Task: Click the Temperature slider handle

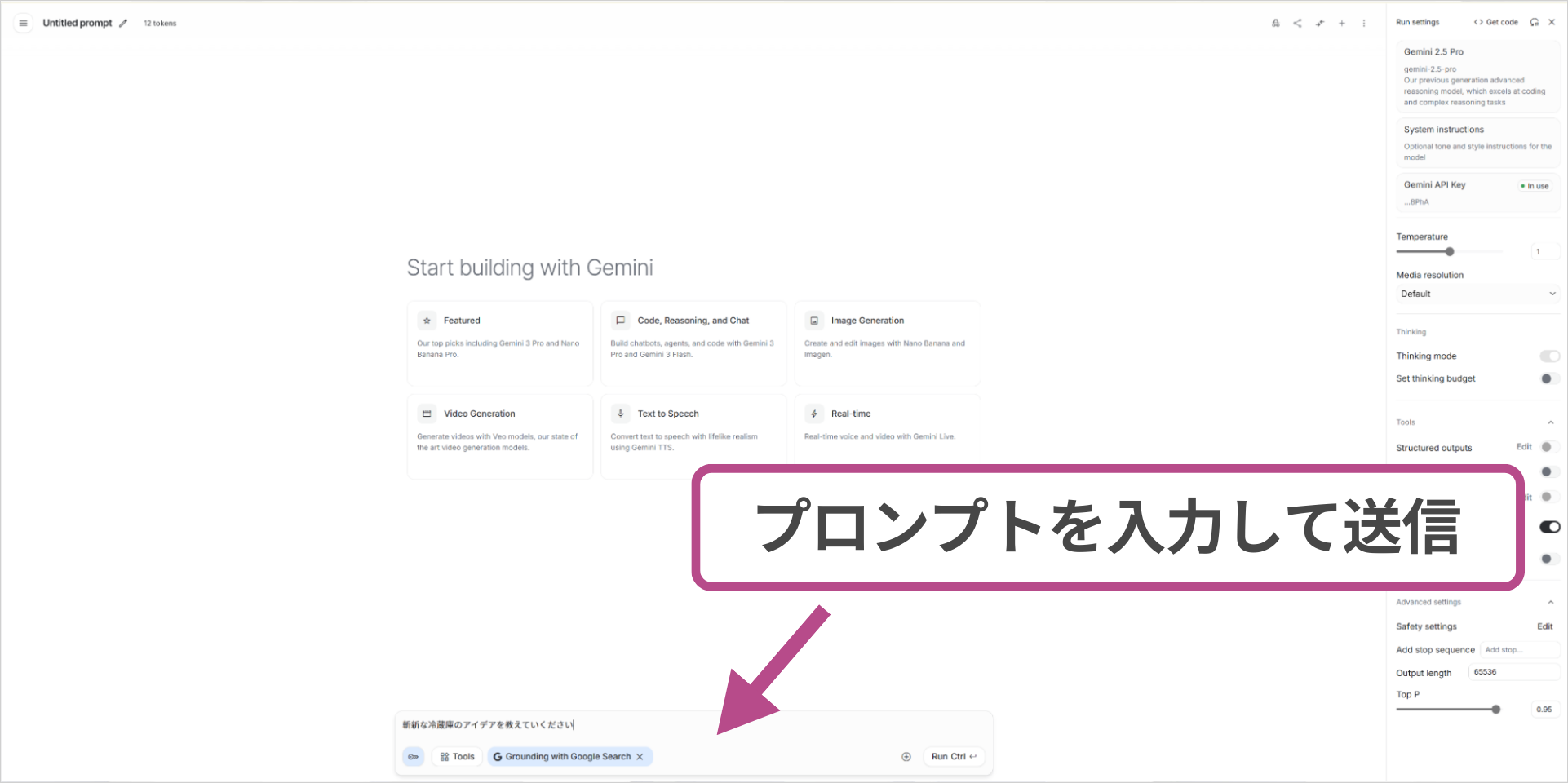Action: [1450, 252]
